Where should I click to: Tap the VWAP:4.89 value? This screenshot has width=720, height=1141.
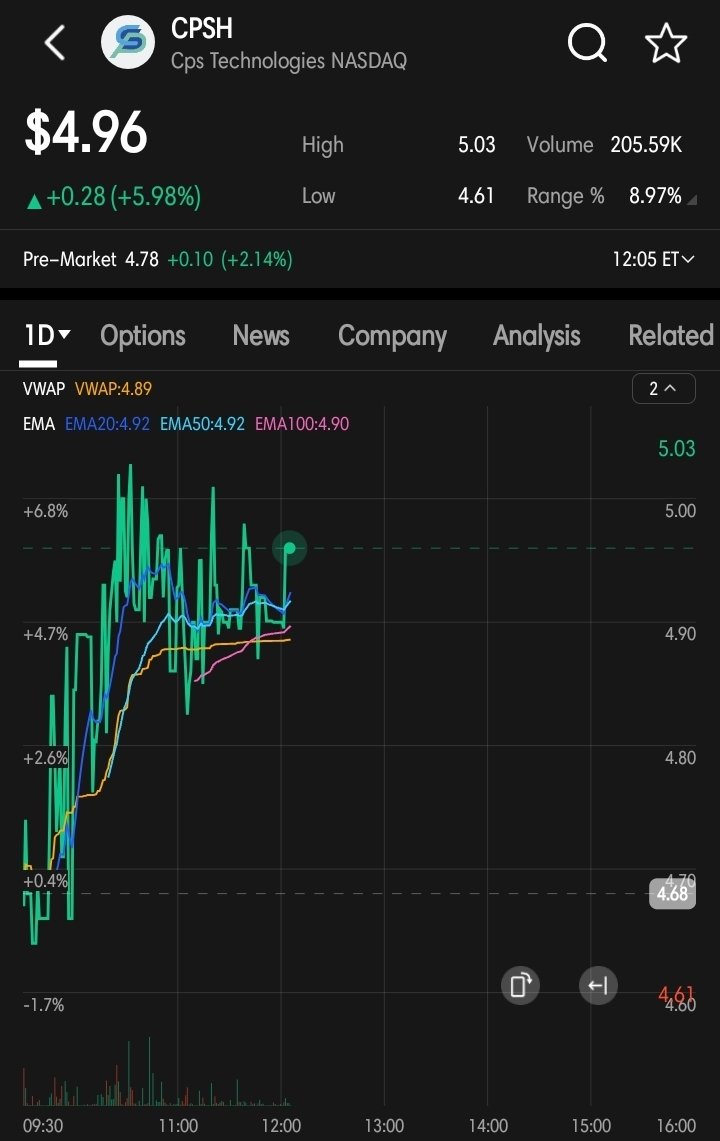(113, 389)
